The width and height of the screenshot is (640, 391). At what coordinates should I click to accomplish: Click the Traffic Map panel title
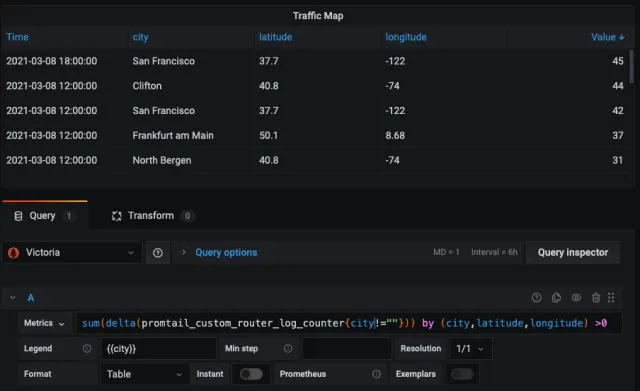coord(318,16)
